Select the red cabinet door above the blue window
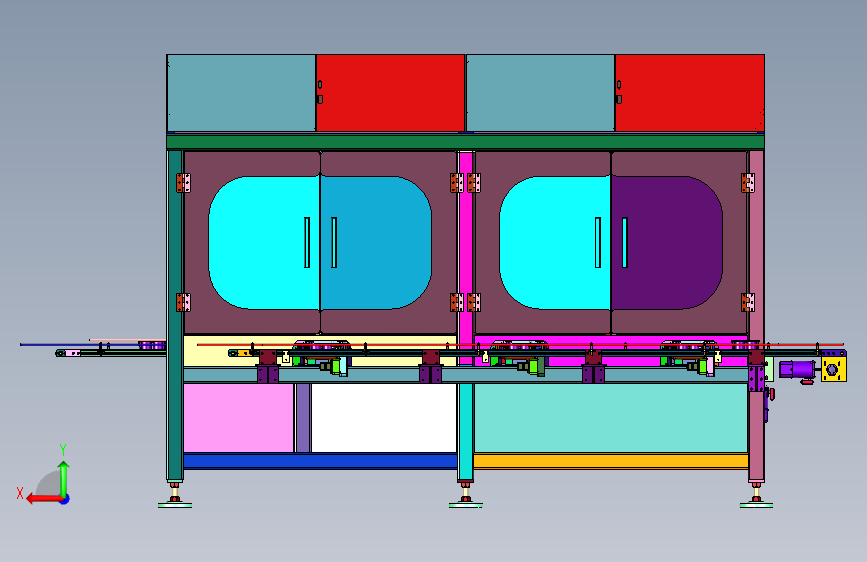Viewport: 867px width, 562px height. coord(390,93)
